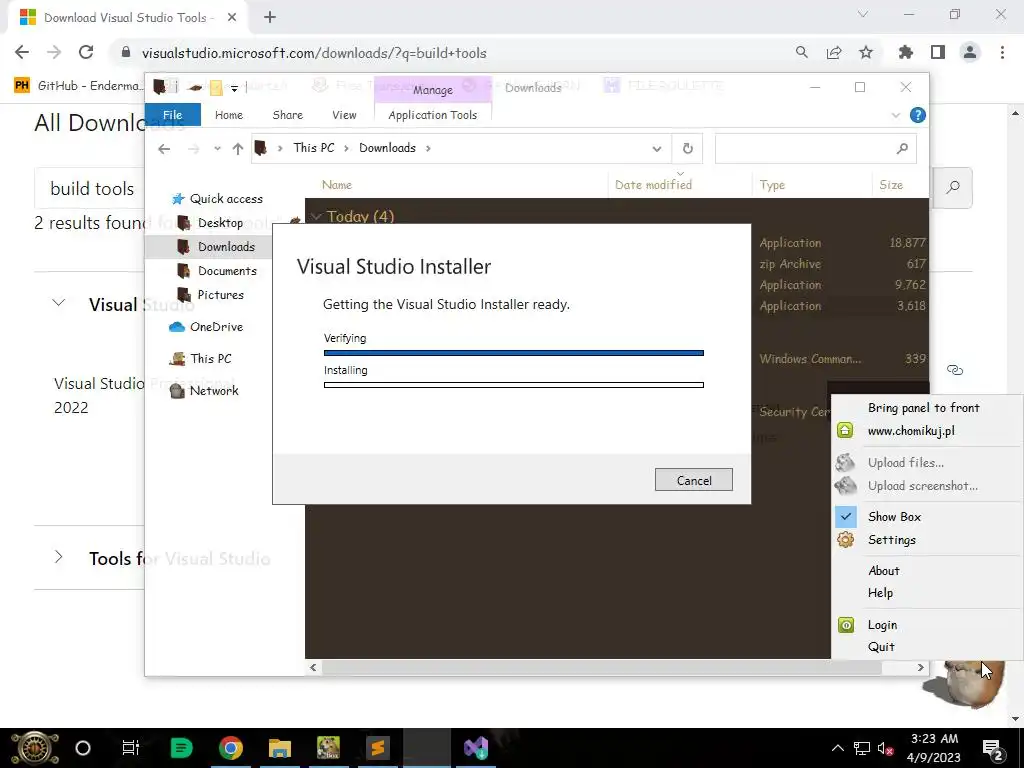Viewport: 1024px width, 768px height.
Task: Open Chrome from the taskbar
Action: click(x=231, y=748)
